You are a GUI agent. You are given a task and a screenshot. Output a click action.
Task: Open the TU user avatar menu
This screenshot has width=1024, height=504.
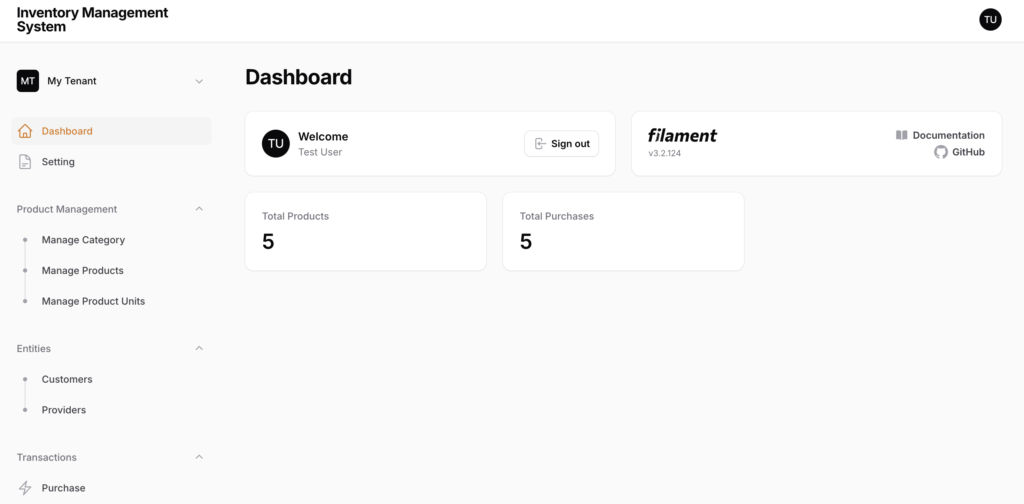click(x=990, y=20)
